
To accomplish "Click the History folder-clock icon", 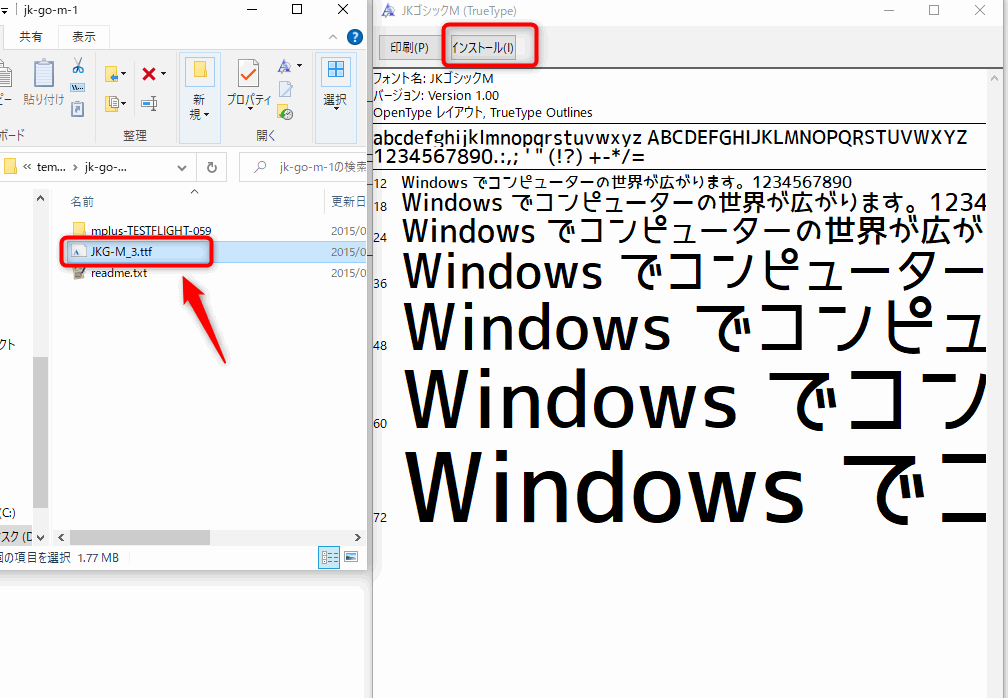I will tap(285, 112).
